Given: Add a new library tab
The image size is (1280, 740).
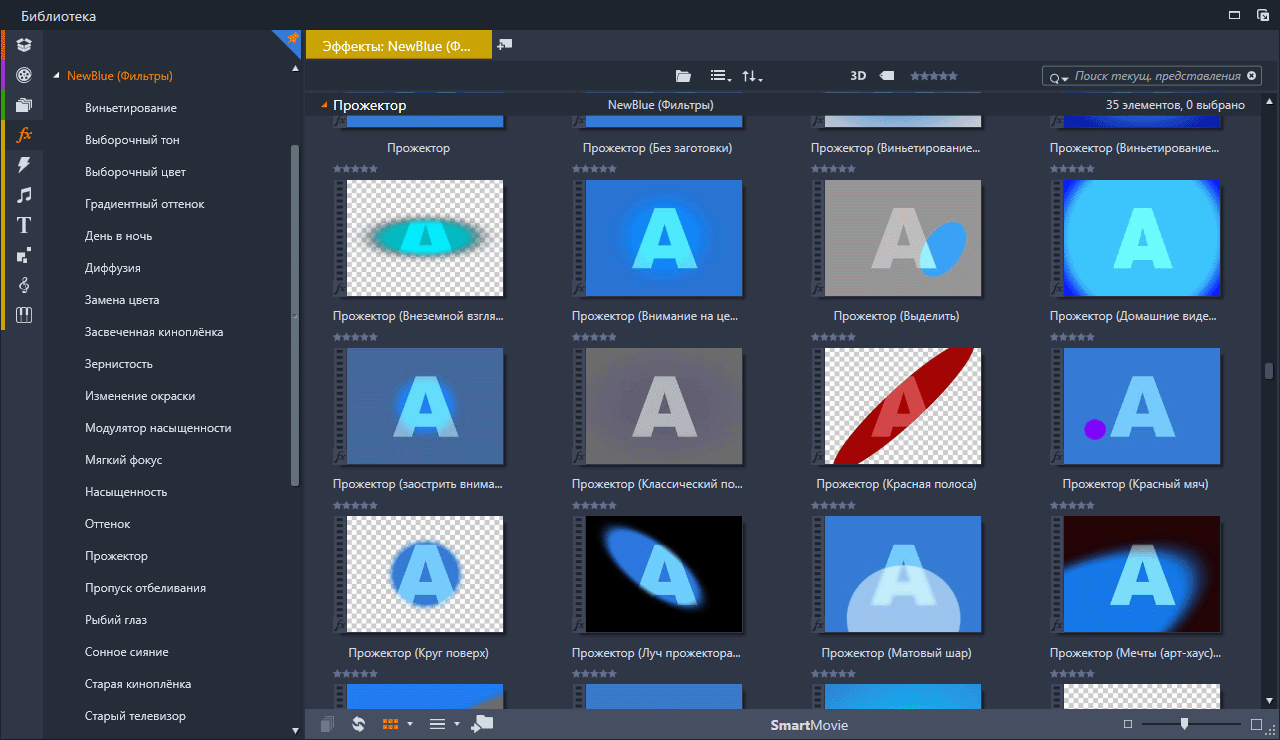Looking at the screenshot, I should [505, 45].
